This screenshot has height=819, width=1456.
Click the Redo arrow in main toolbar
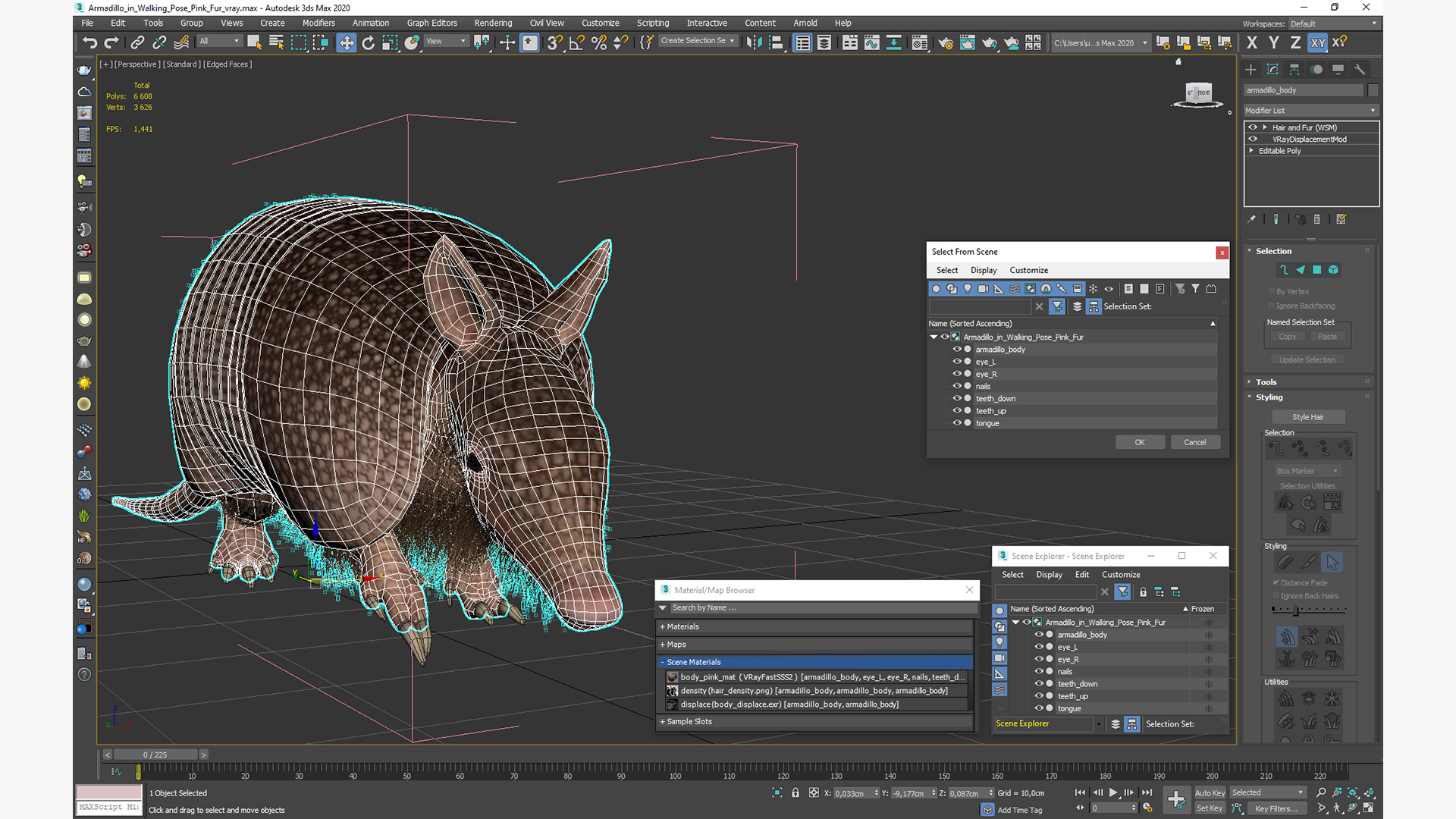[x=111, y=42]
